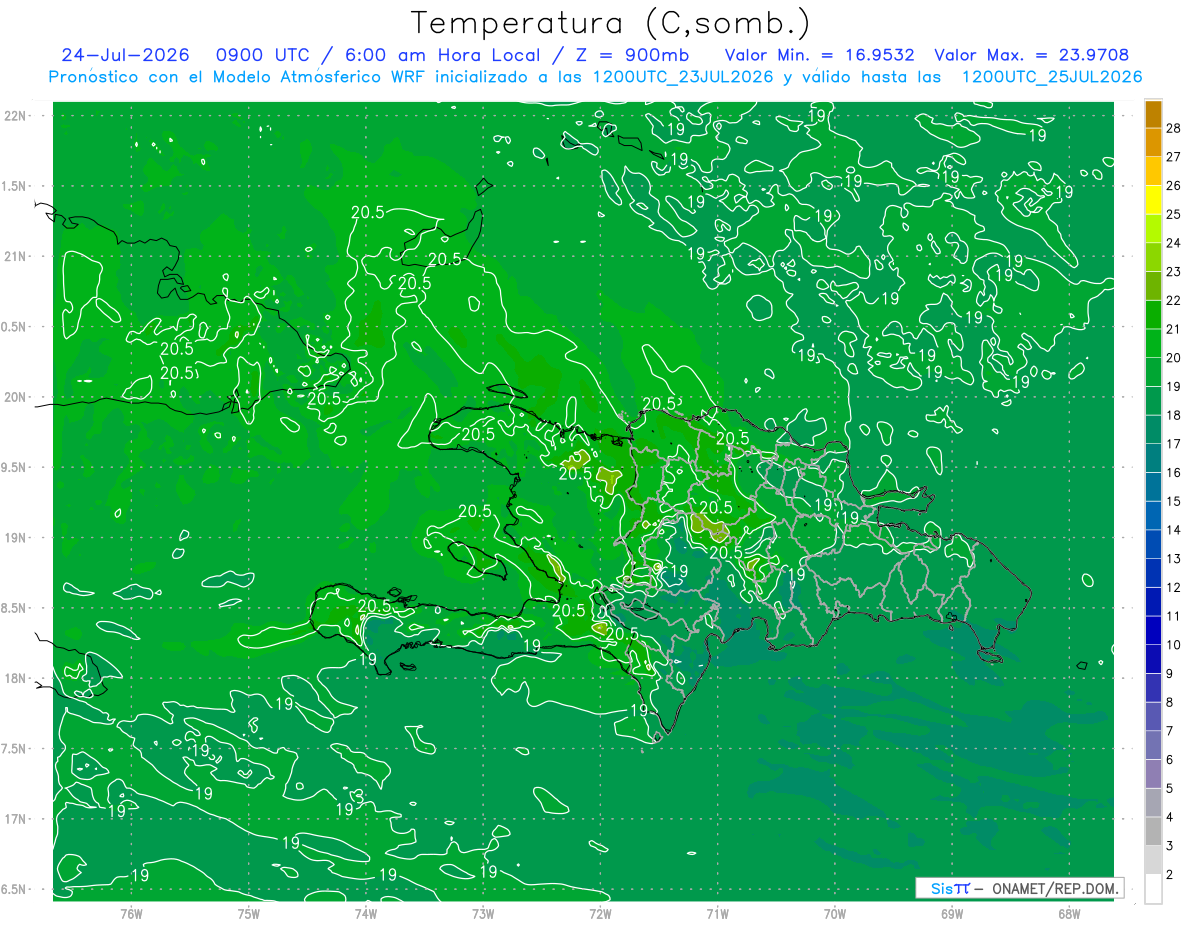Image resolution: width=1200 pixels, height=927 pixels.
Task: Click the '14' value on the color scale
Action: pos(1174,530)
